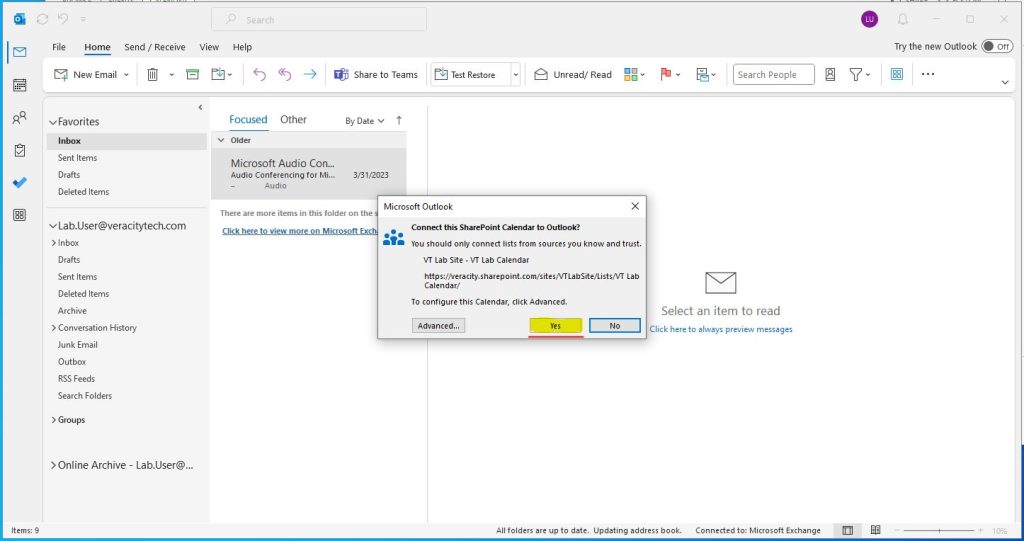
Task: Collapse the Favorites folder group
Action: tap(53, 122)
